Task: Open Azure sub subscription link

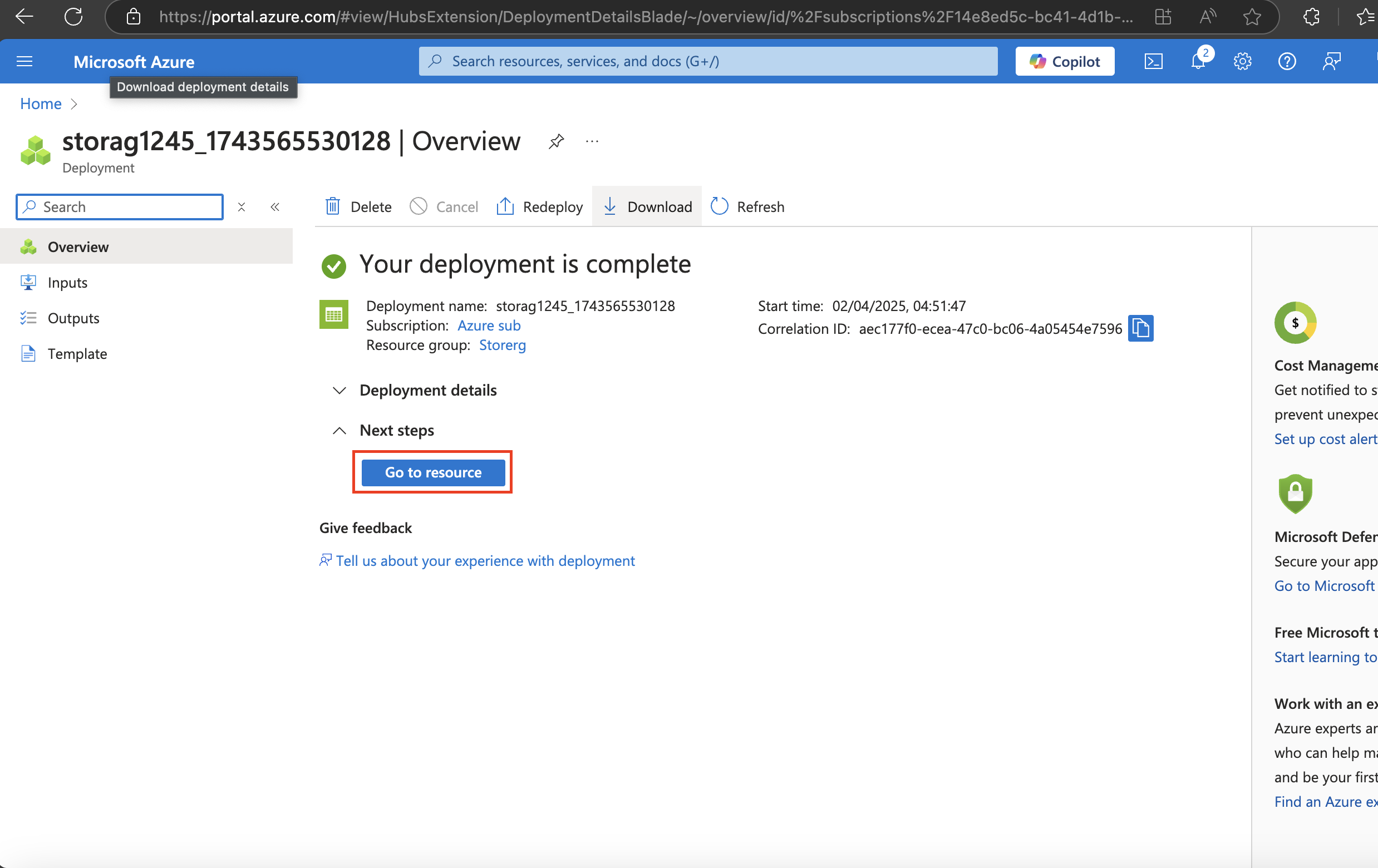Action: (489, 325)
